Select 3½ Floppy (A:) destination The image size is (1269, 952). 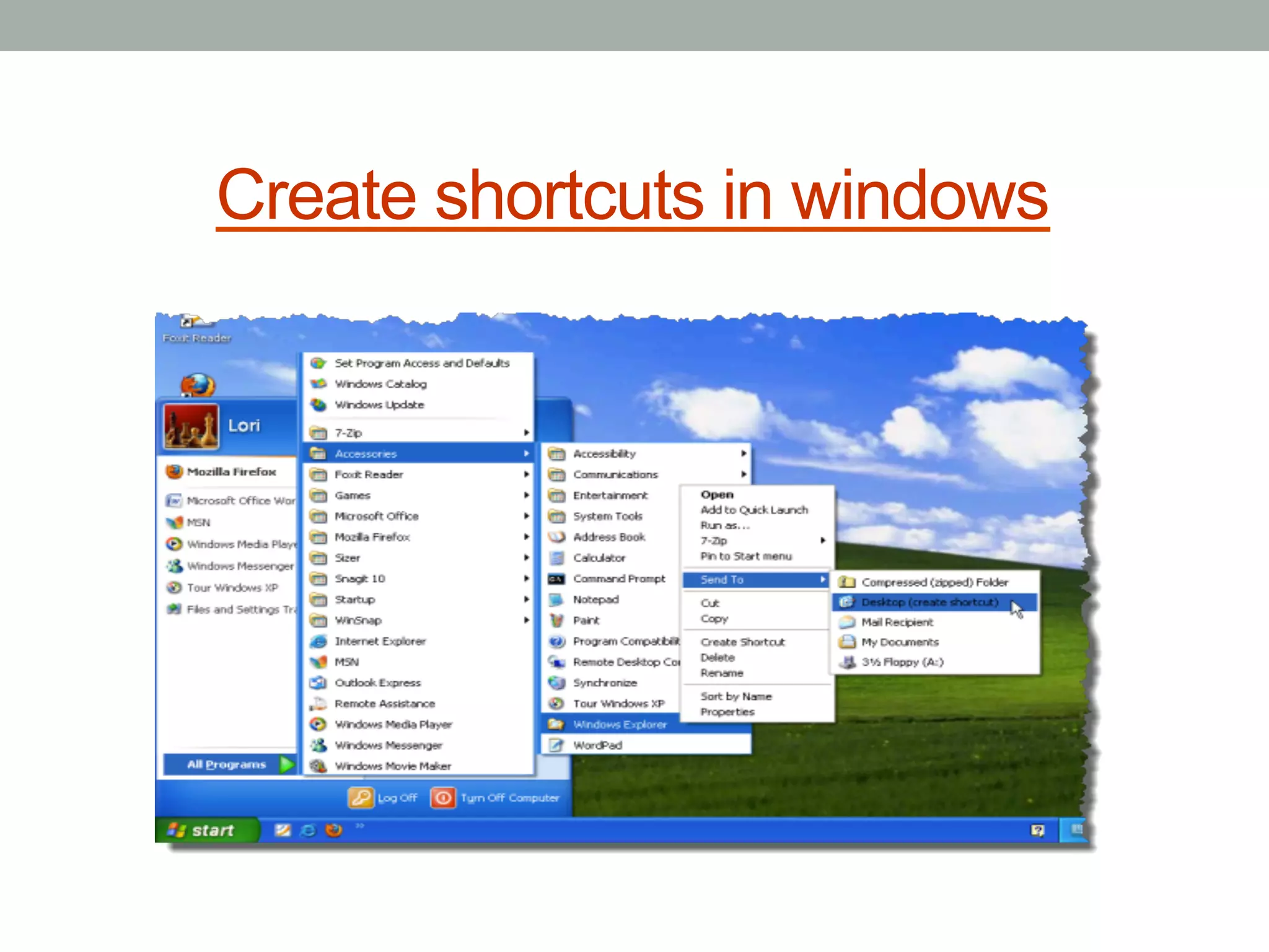[x=935, y=662]
